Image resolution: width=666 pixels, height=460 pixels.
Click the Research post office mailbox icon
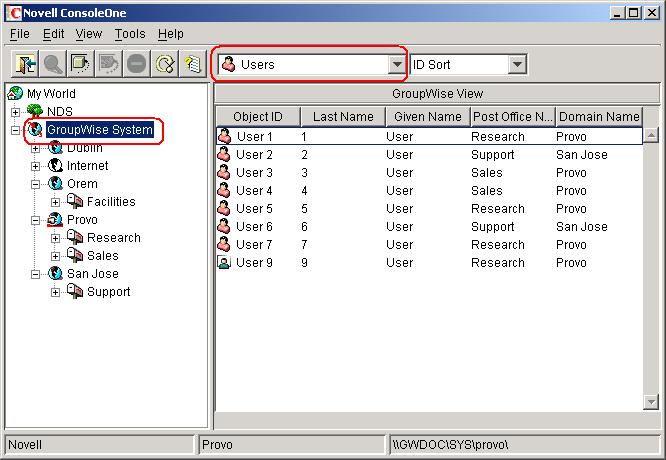(75, 237)
